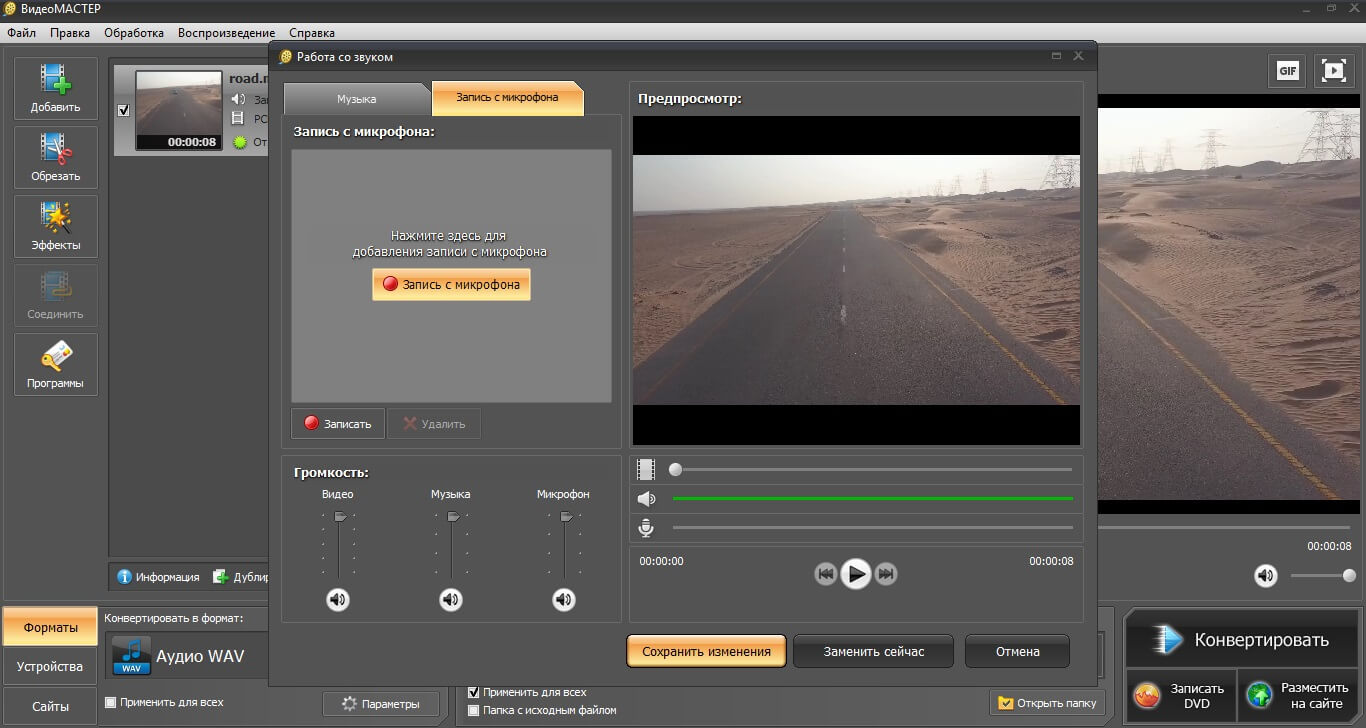Click the Микрофон volume slider handle
The width and height of the screenshot is (1366, 728).
566,517
